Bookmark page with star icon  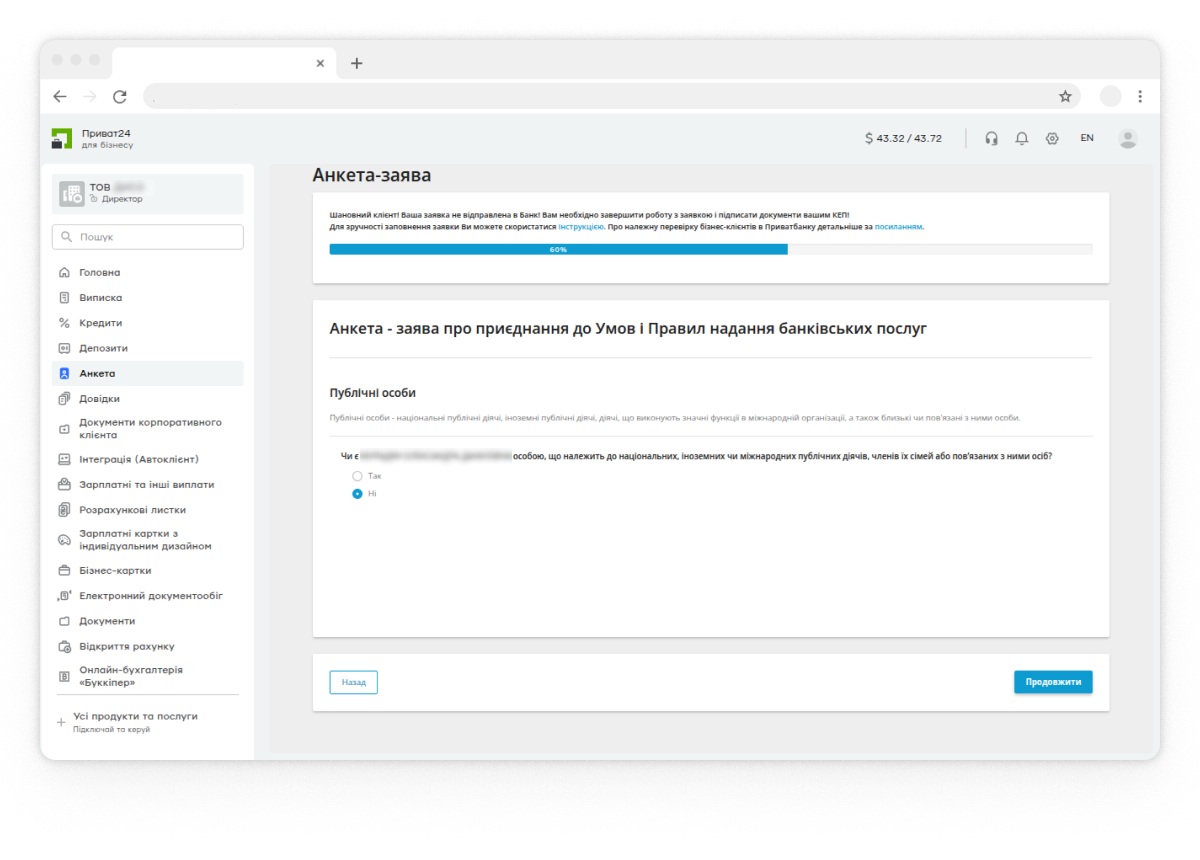[1065, 97]
